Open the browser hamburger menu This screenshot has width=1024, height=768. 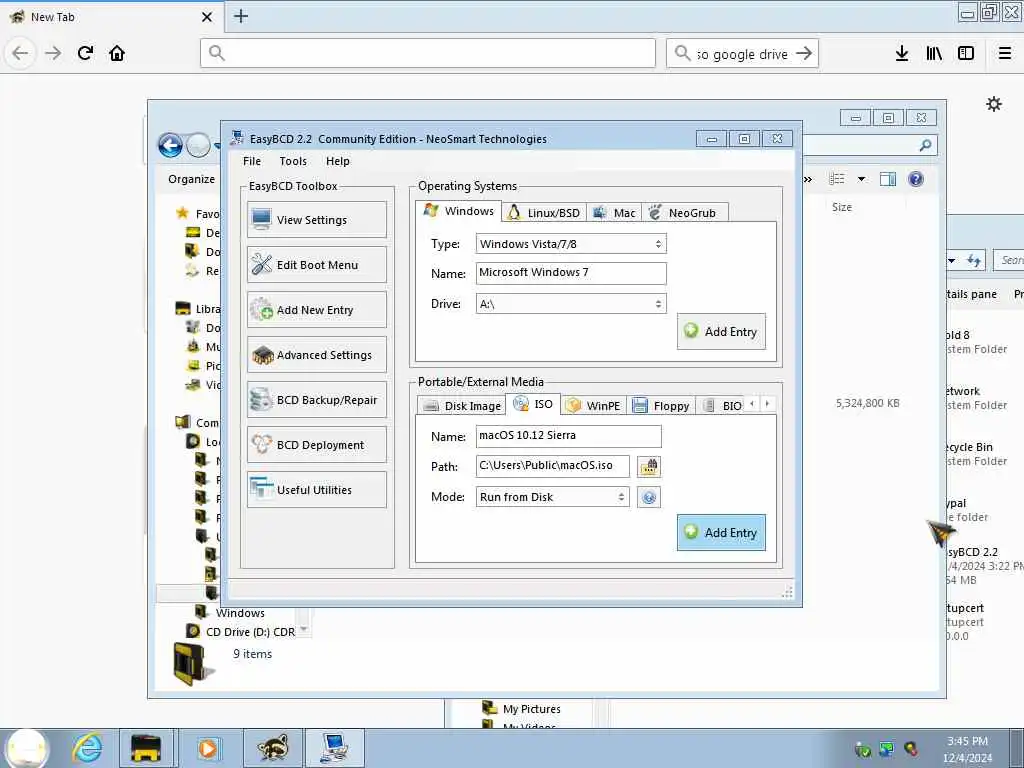(x=1005, y=53)
